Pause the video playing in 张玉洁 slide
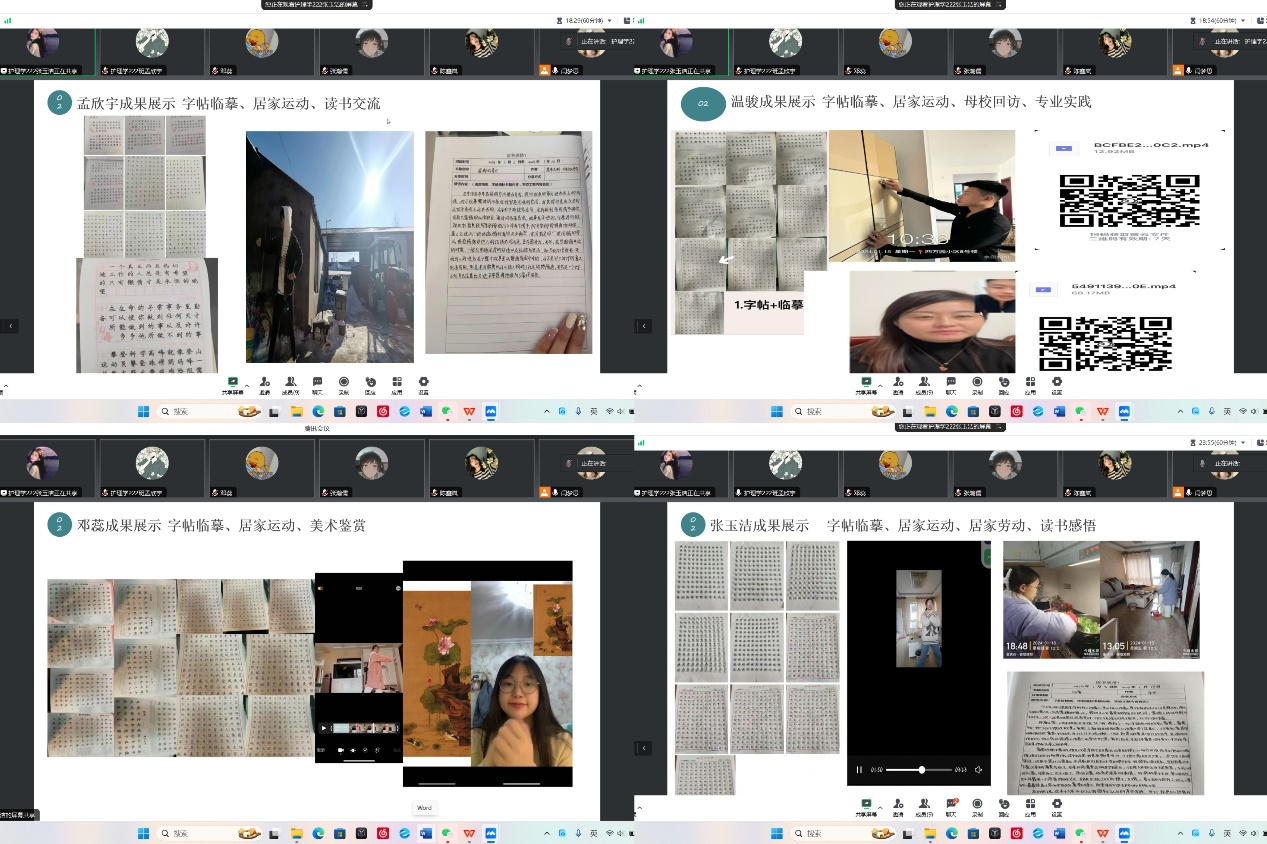The width and height of the screenshot is (1267, 844). coord(859,770)
